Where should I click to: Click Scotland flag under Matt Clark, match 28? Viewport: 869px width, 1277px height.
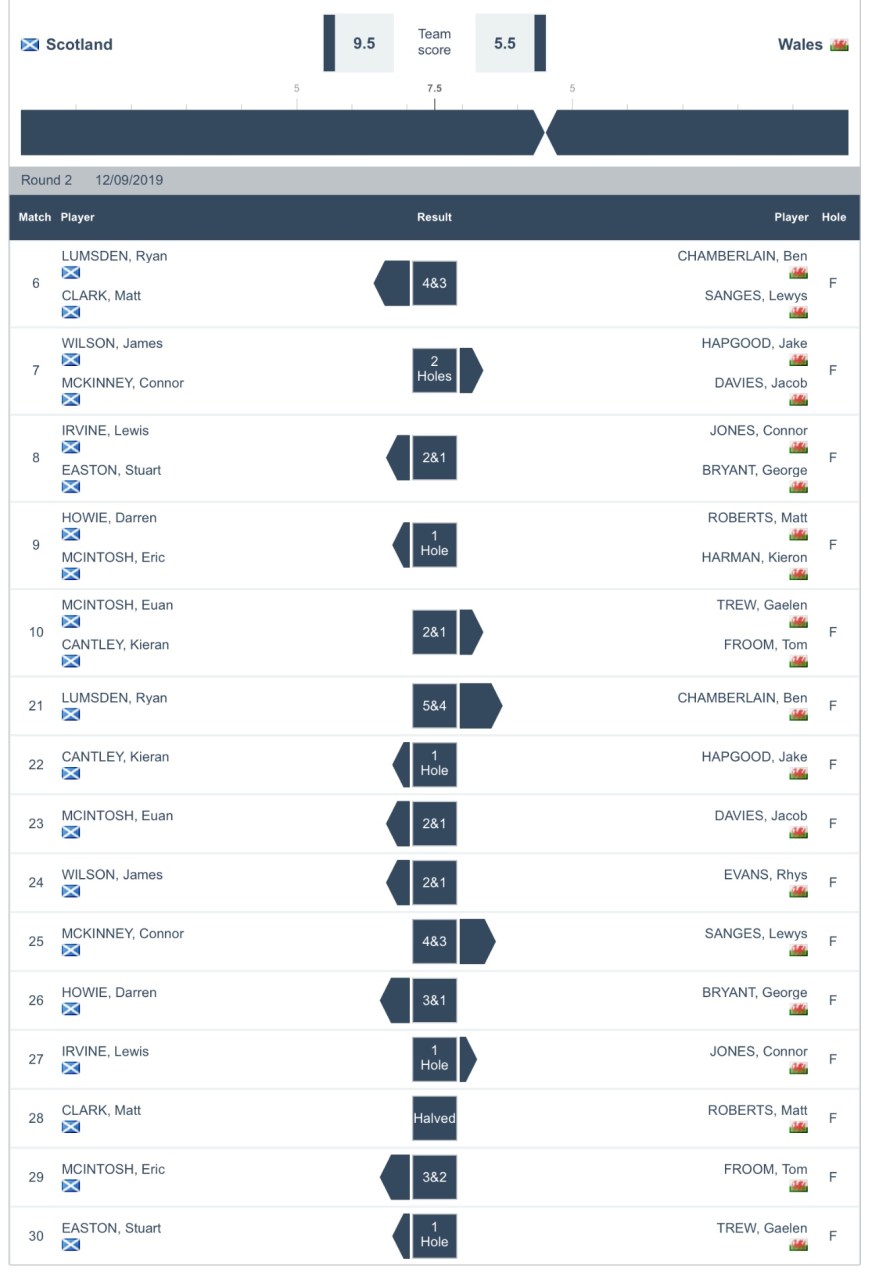[71, 1127]
